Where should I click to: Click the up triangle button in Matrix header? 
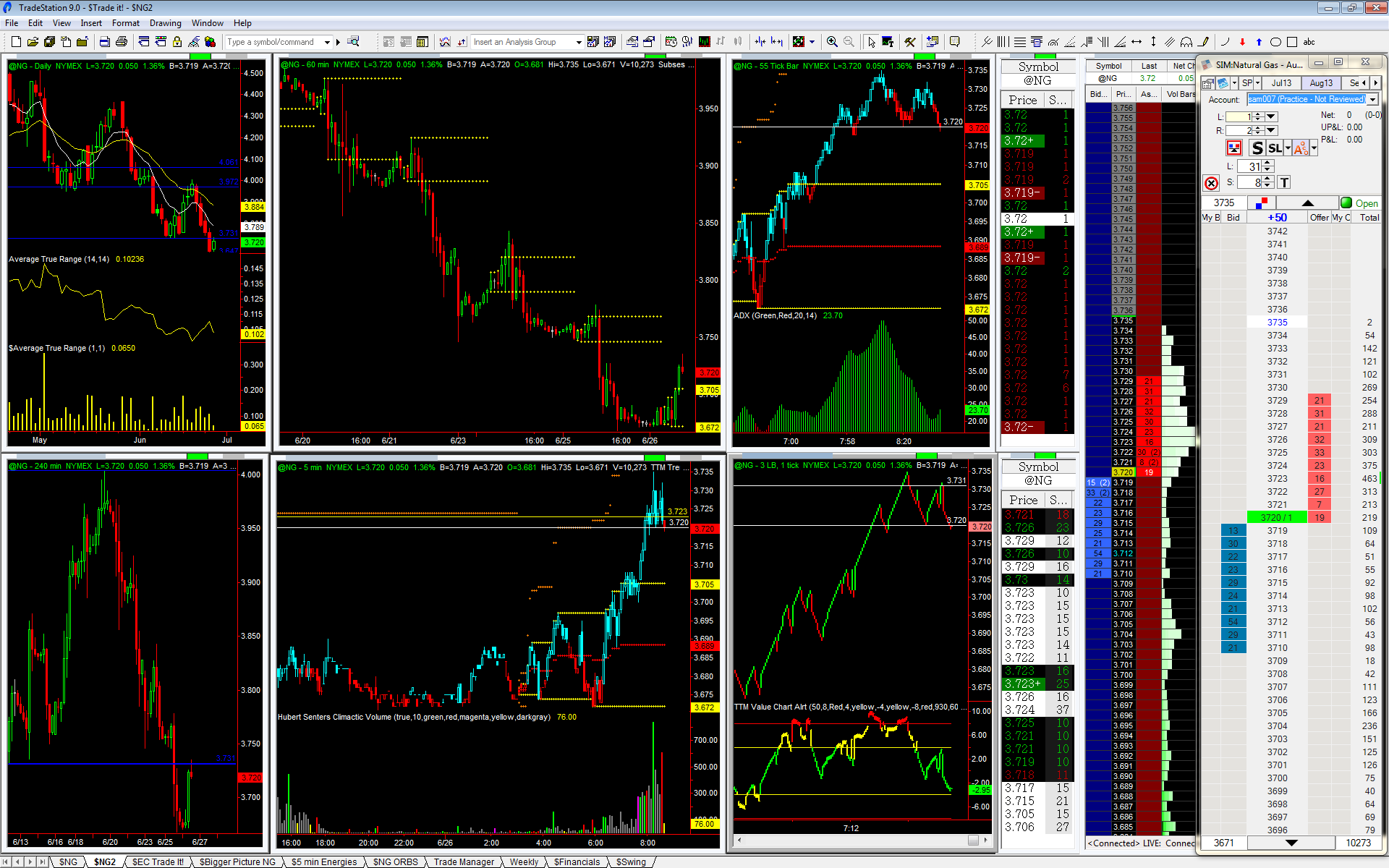[1307, 203]
